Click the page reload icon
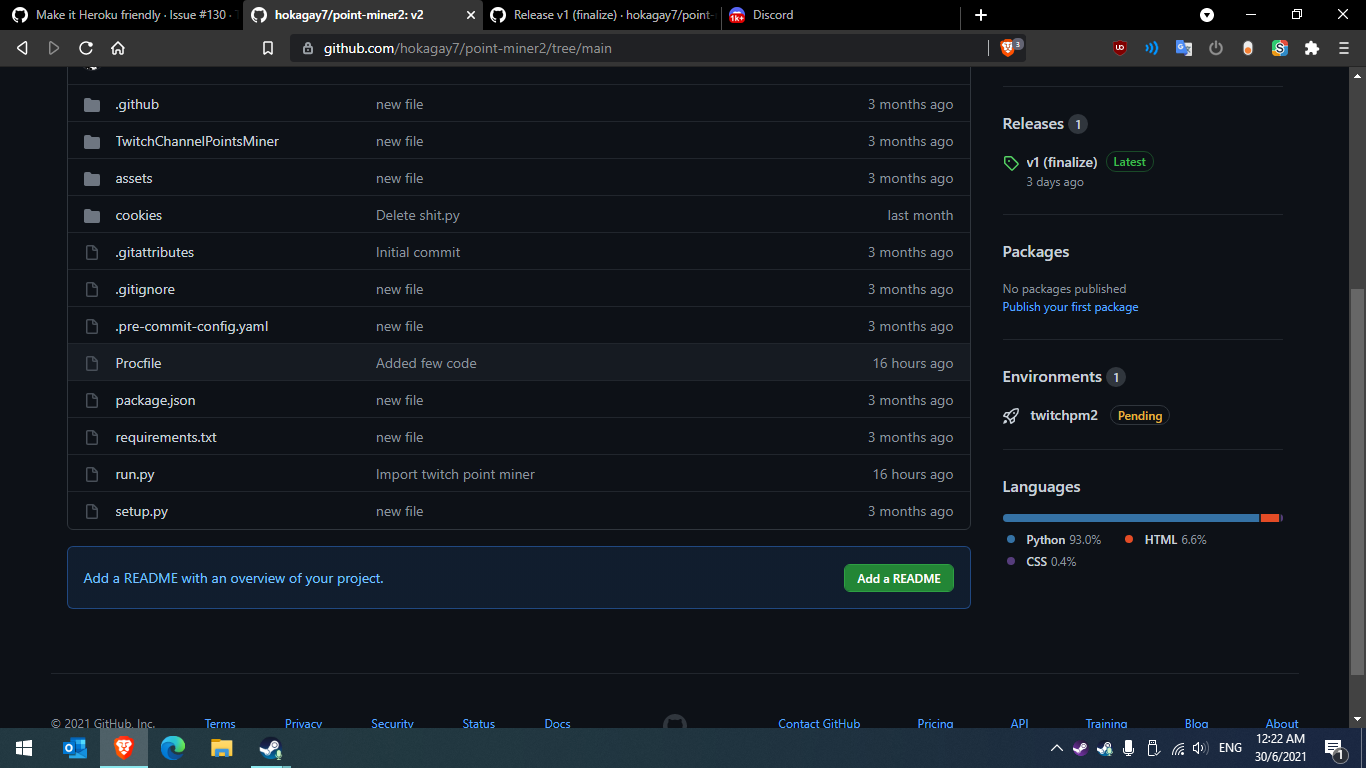The width and height of the screenshot is (1366, 768). tap(86, 47)
